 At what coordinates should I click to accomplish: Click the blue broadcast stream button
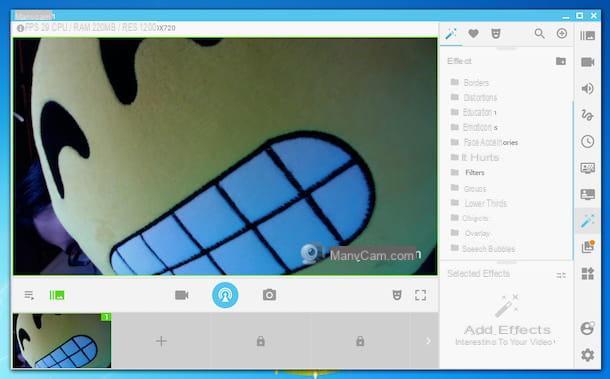(225, 295)
